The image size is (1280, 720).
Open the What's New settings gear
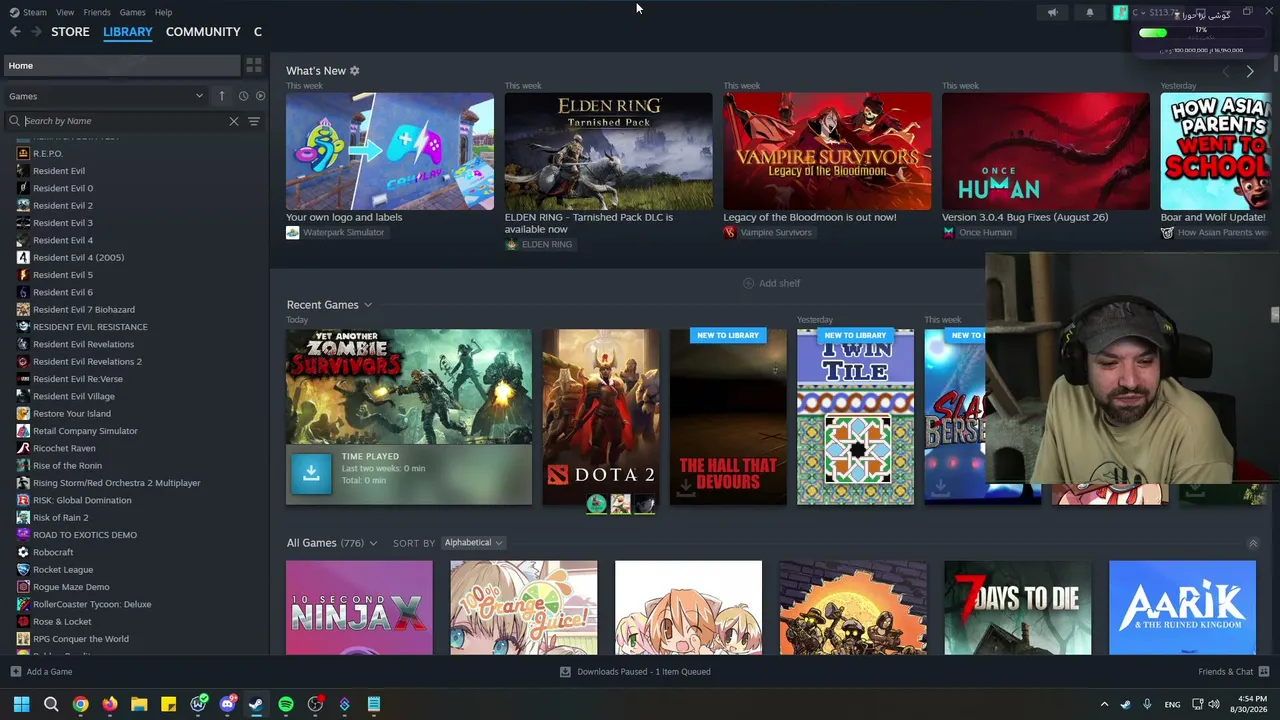tap(354, 71)
